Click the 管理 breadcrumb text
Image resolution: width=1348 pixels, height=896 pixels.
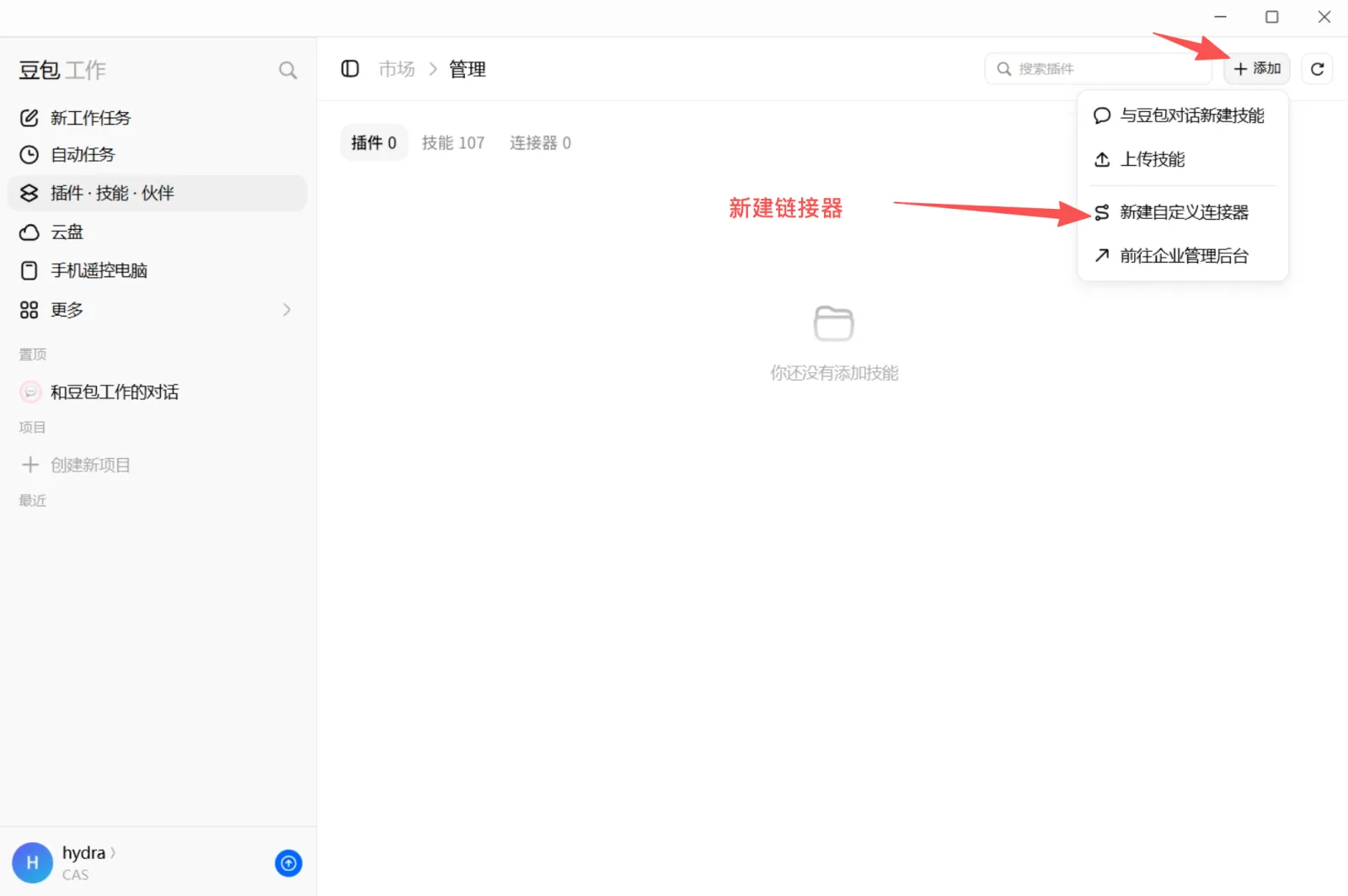468,69
